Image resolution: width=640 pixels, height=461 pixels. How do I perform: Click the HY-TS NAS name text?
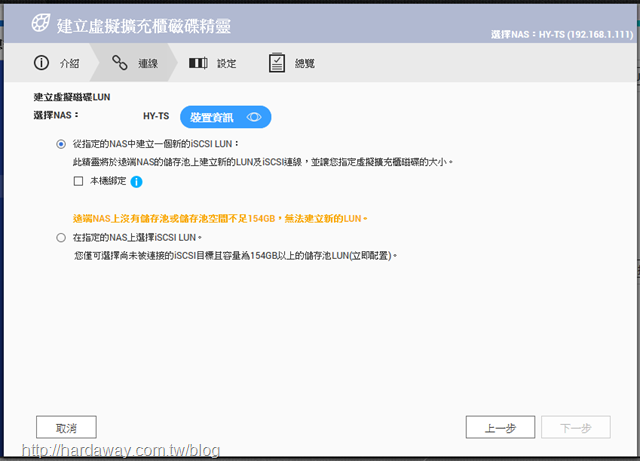tap(156, 116)
